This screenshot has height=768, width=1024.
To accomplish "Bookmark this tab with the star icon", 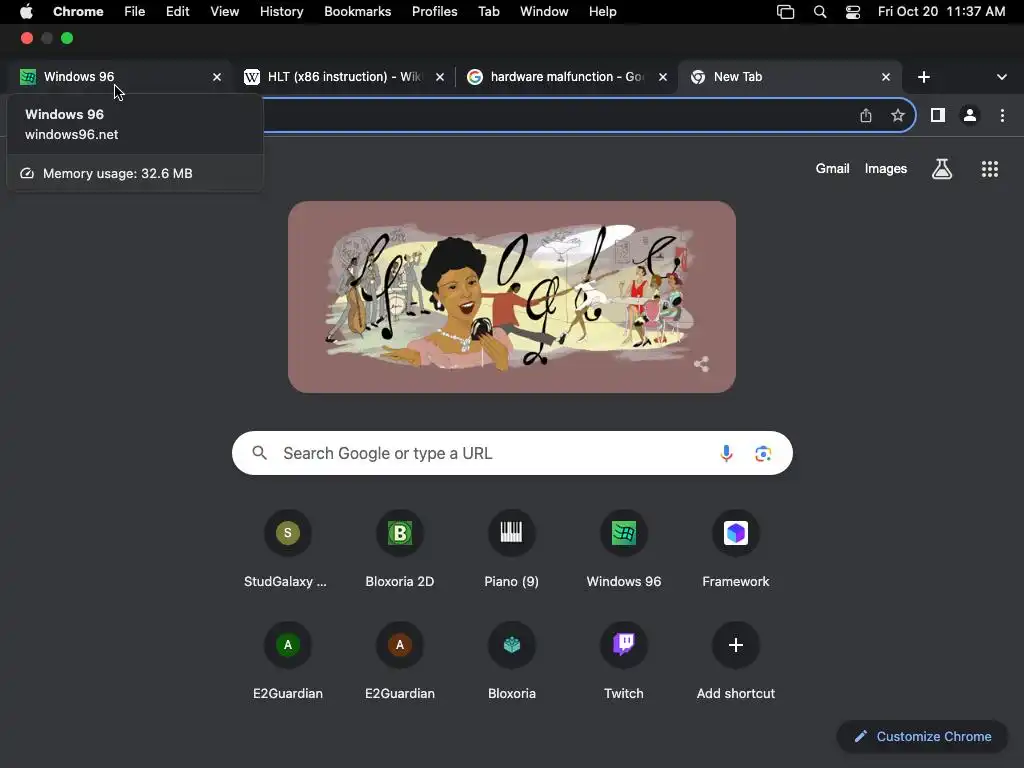I will pyautogui.click(x=898, y=116).
